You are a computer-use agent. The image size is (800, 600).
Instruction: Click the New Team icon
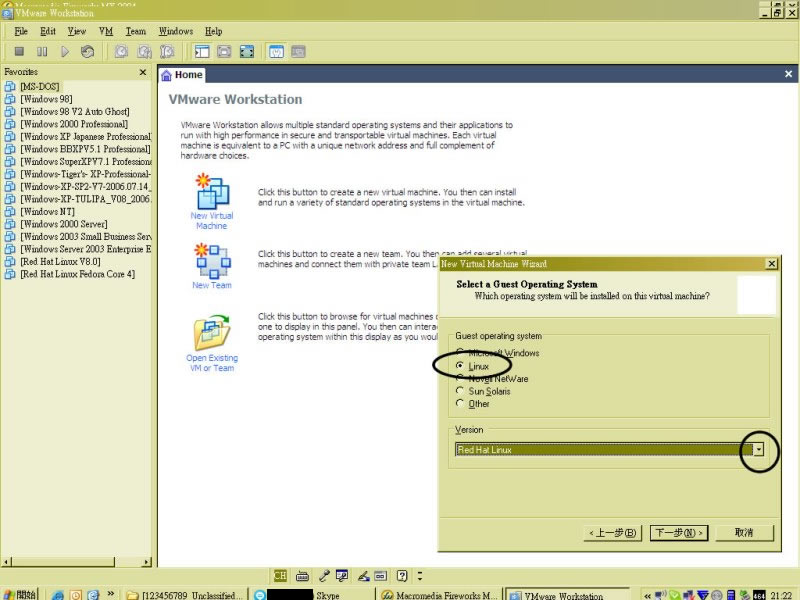coord(212,261)
